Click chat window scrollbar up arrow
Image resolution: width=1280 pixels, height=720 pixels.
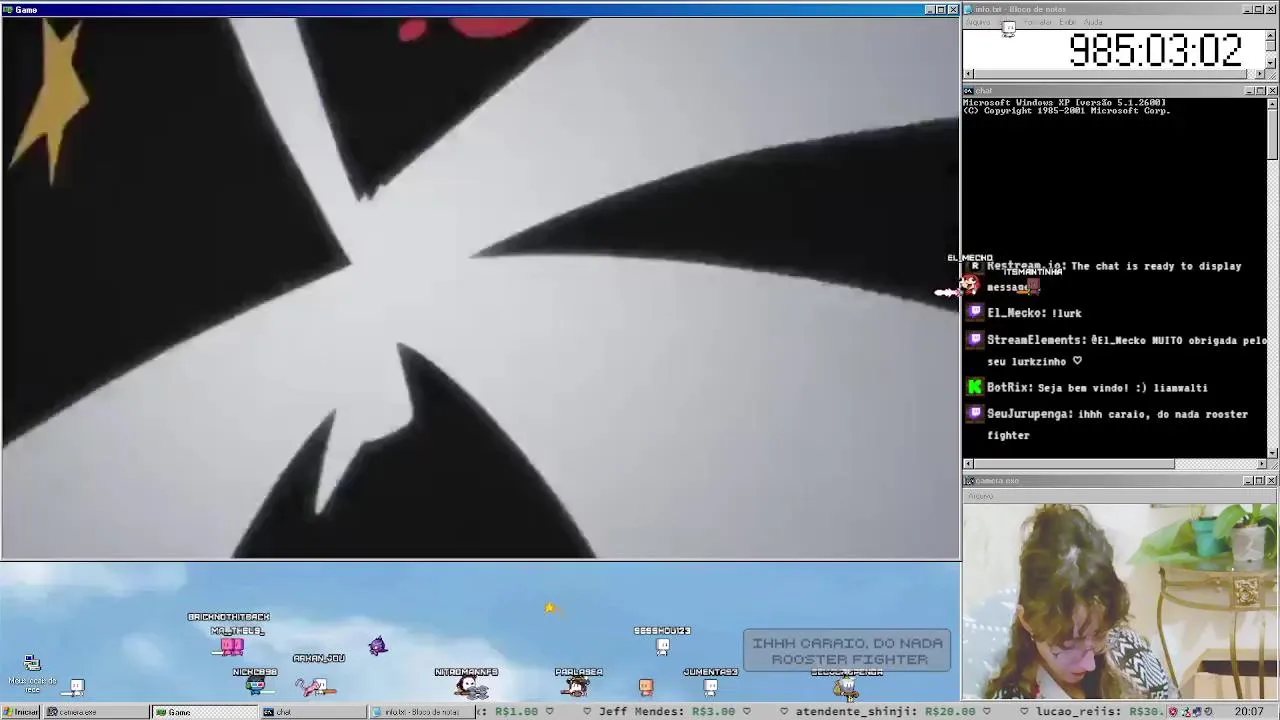(1271, 102)
